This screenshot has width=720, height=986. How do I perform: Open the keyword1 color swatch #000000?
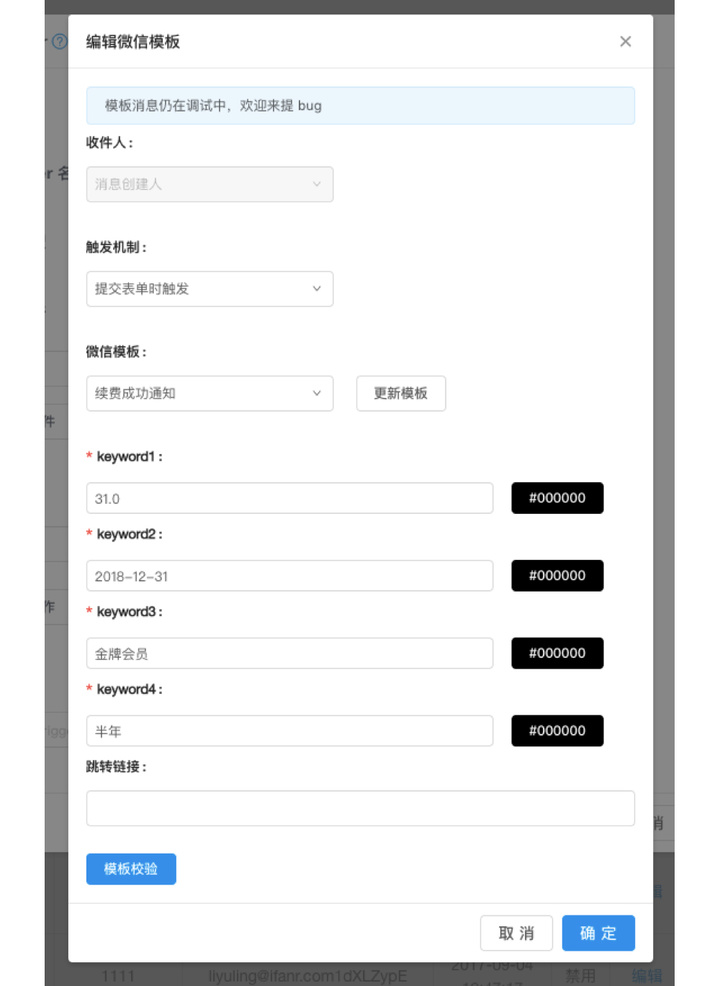[557, 498]
